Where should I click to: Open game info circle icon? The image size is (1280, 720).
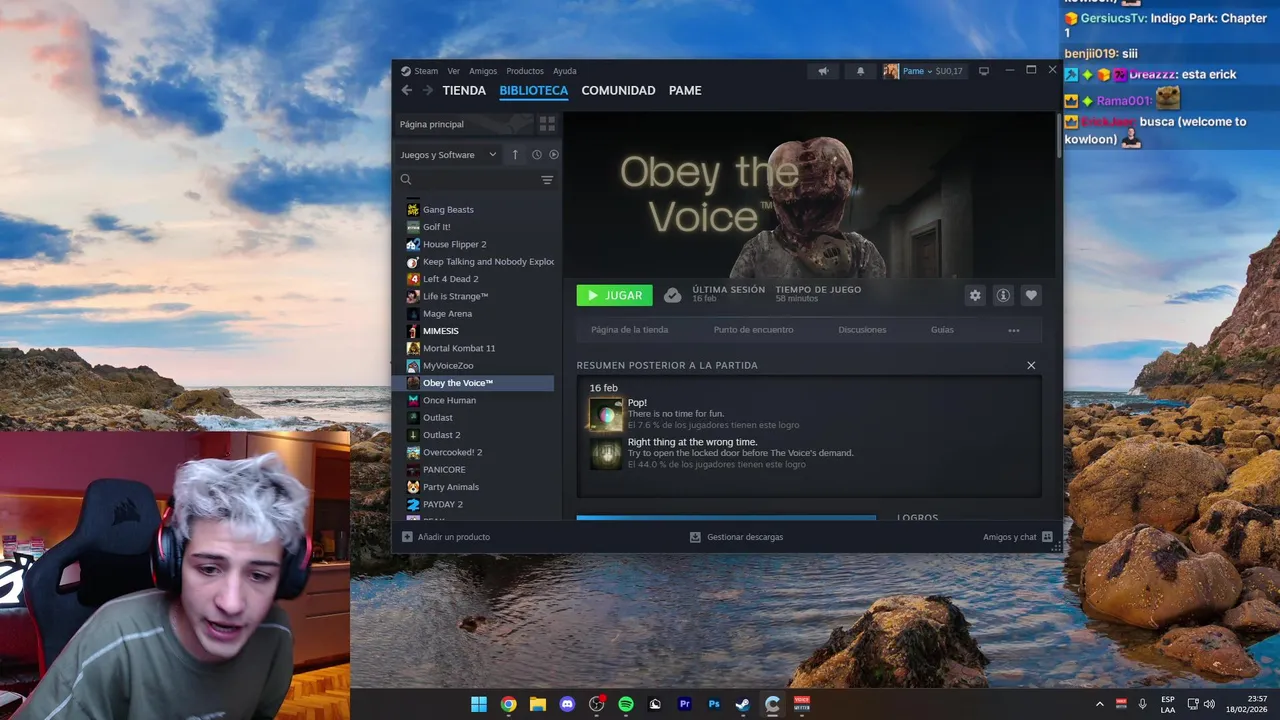tap(1003, 295)
